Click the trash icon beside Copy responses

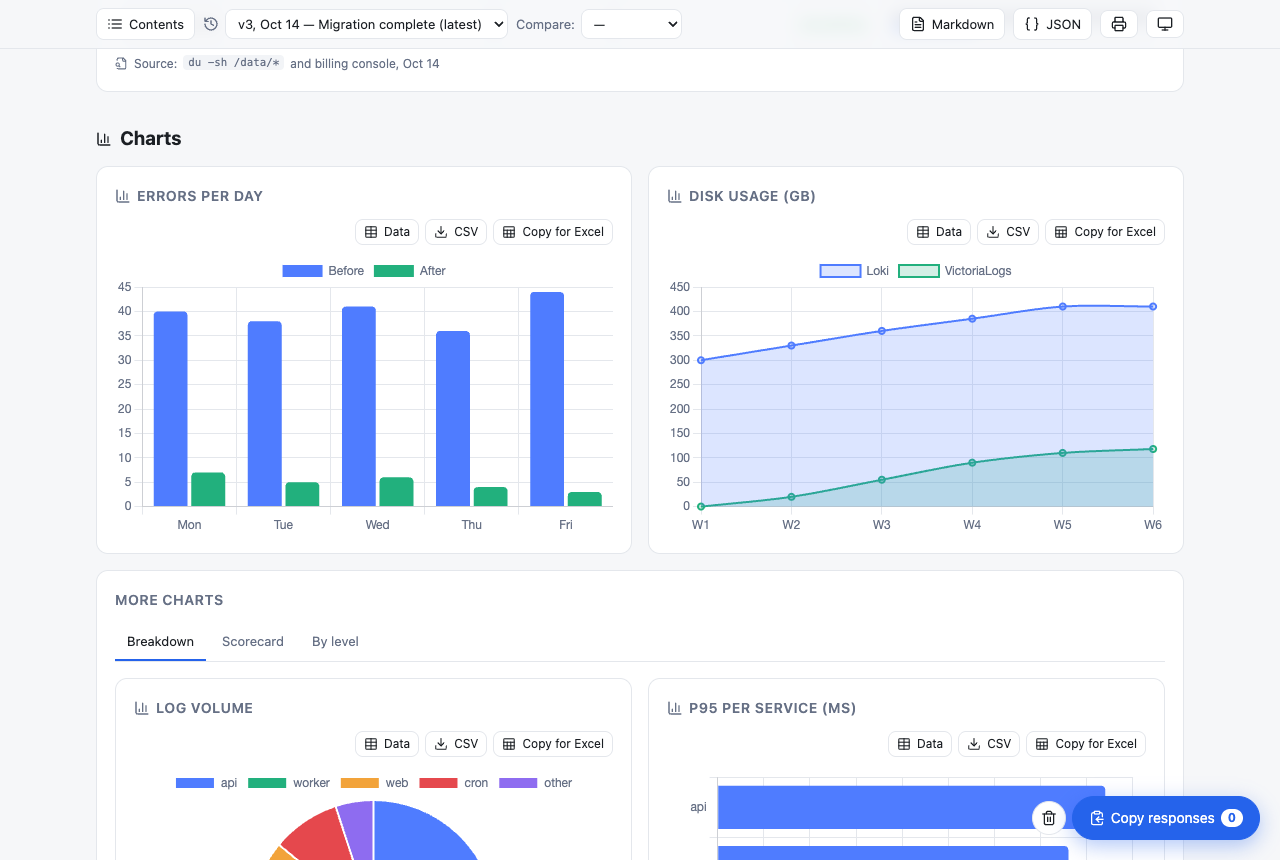tap(1049, 818)
